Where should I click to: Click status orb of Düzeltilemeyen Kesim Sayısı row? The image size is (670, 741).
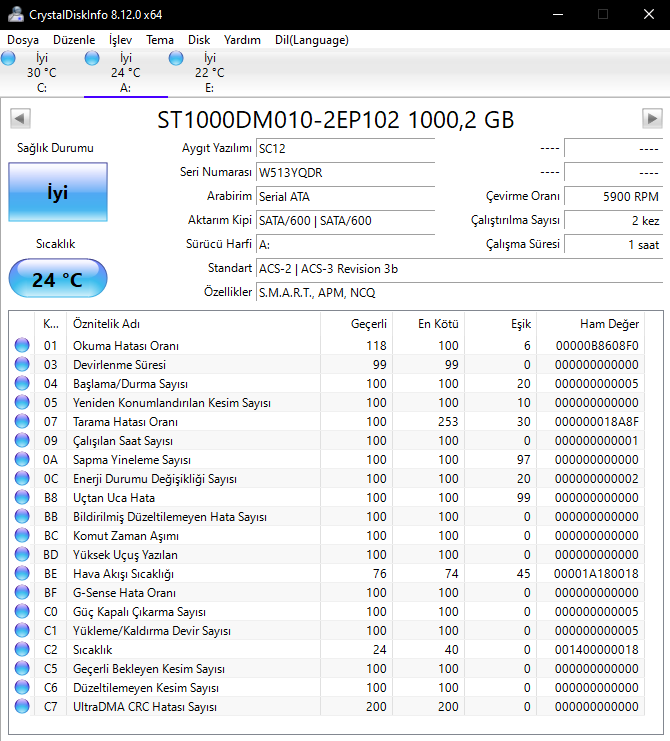tap(22, 687)
